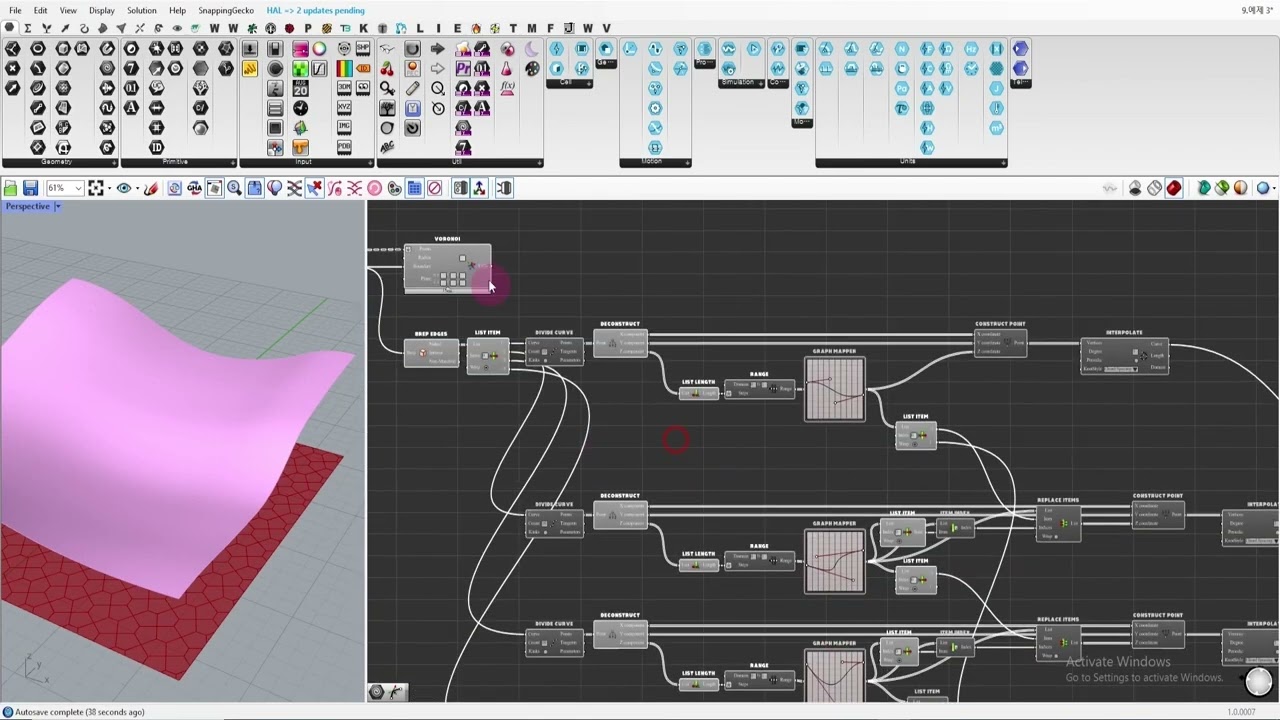Select the Import 3DM icon
This screenshot has width=1280, height=720.
(344, 88)
